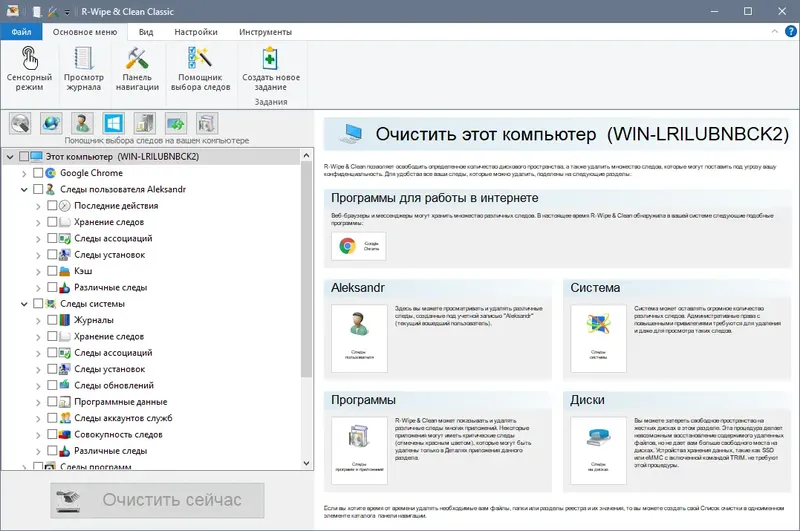800x531 pixels.
Task: Expand the Совокупность следов node
Action: click(38, 435)
